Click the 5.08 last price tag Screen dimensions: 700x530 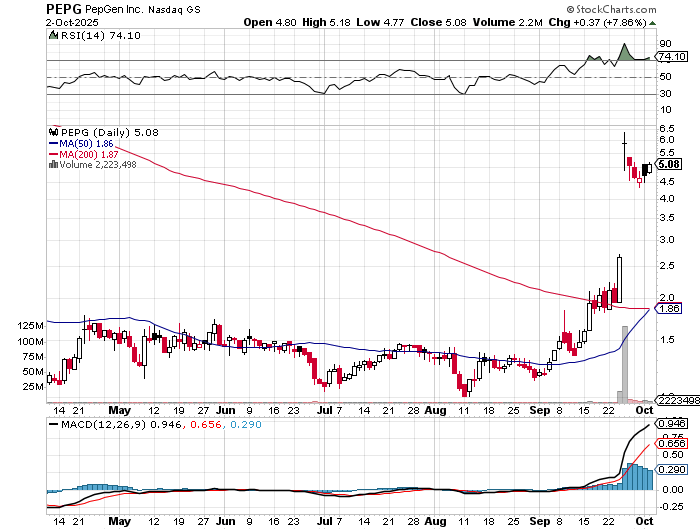pyautogui.click(x=669, y=164)
